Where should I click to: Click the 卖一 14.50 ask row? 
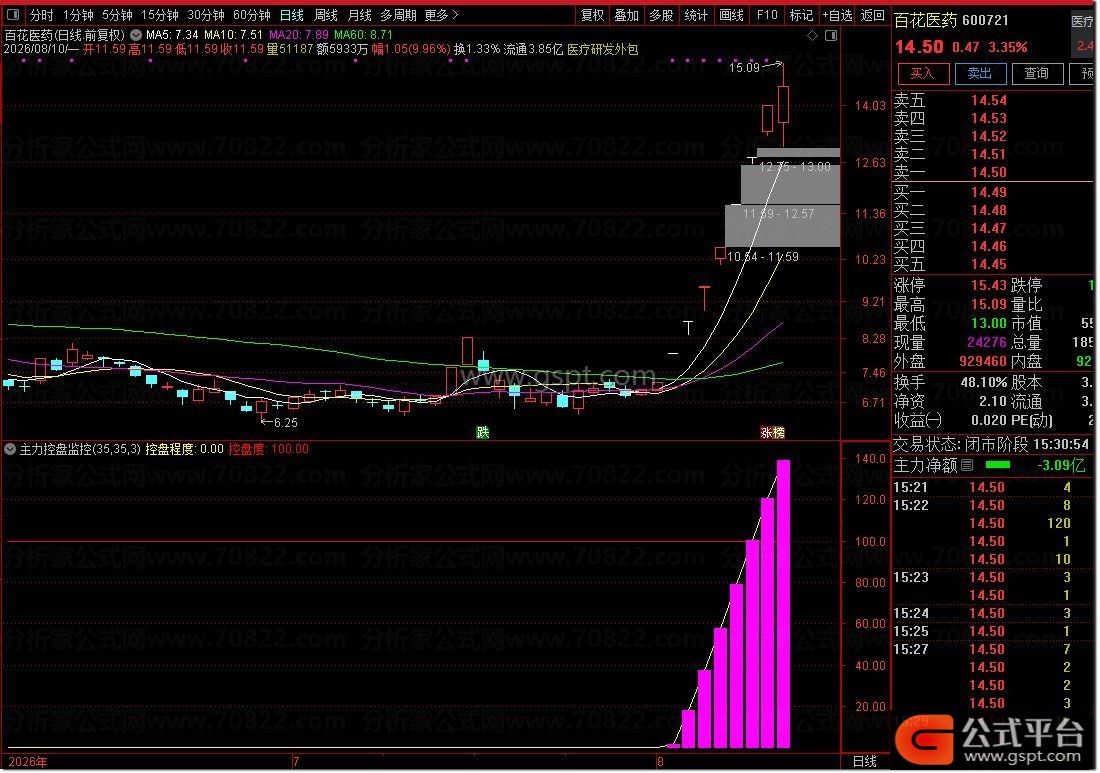click(x=992, y=172)
